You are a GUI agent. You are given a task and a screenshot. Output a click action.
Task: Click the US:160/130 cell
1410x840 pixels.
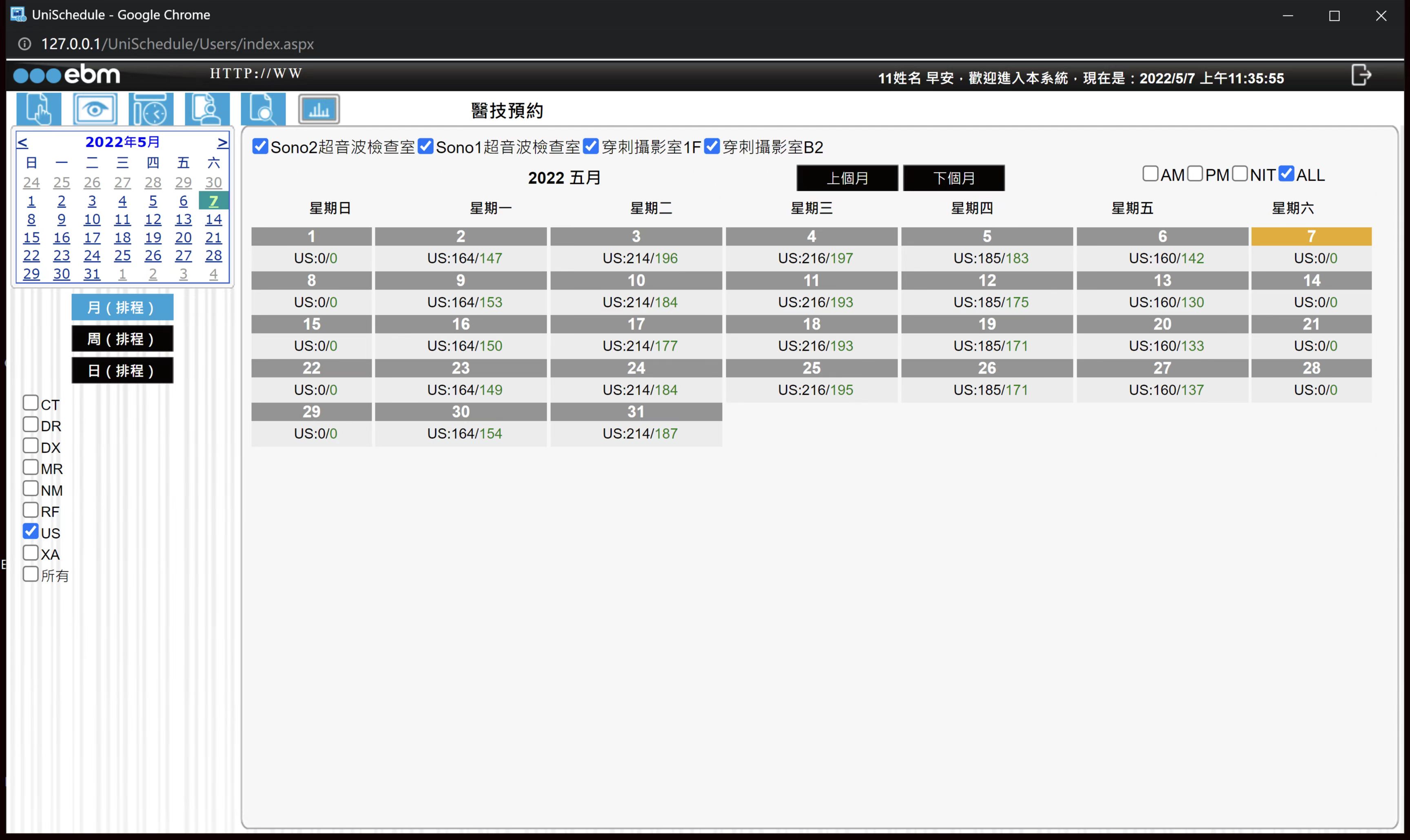[x=1166, y=302]
